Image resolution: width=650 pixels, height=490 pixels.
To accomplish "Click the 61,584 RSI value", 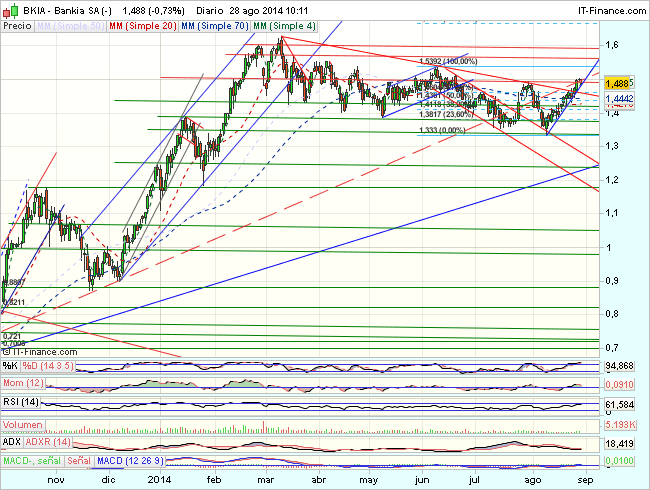I will (x=619, y=404).
